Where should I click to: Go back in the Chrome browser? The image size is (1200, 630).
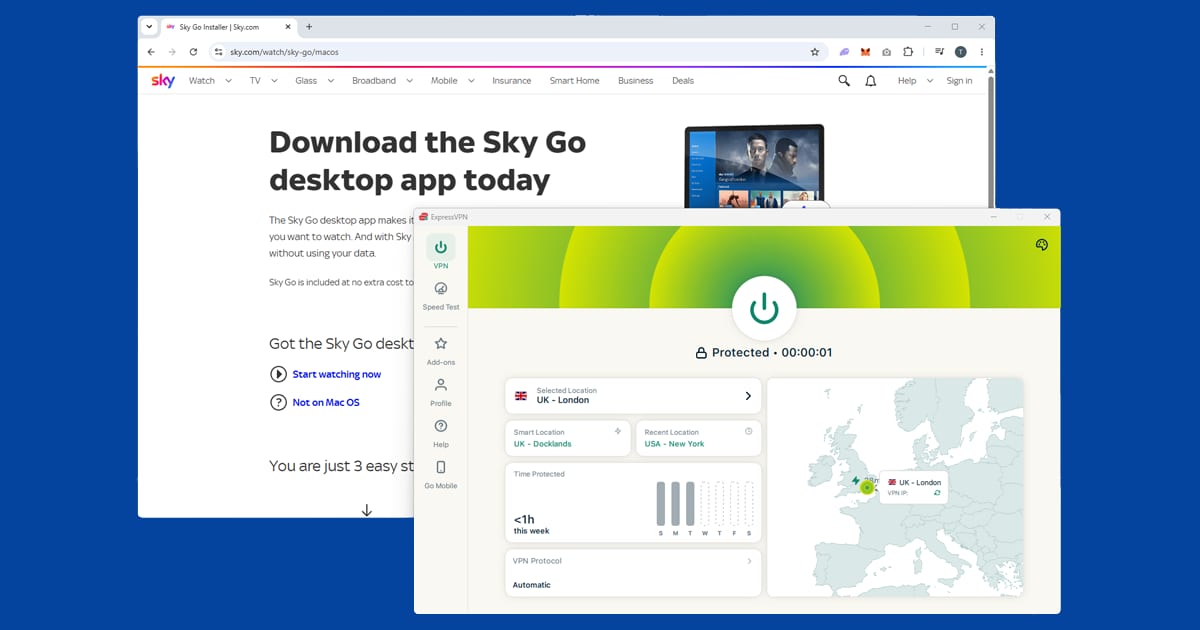tap(151, 52)
